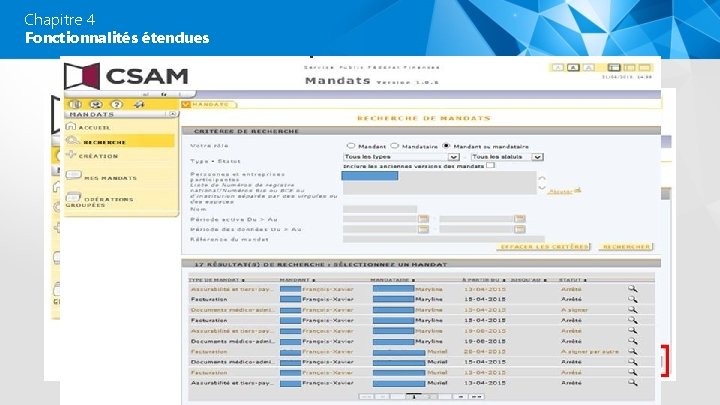The width and height of the screenshot is (720, 405).
Task: Select the Mandataire role radio button
Action: pos(394,146)
